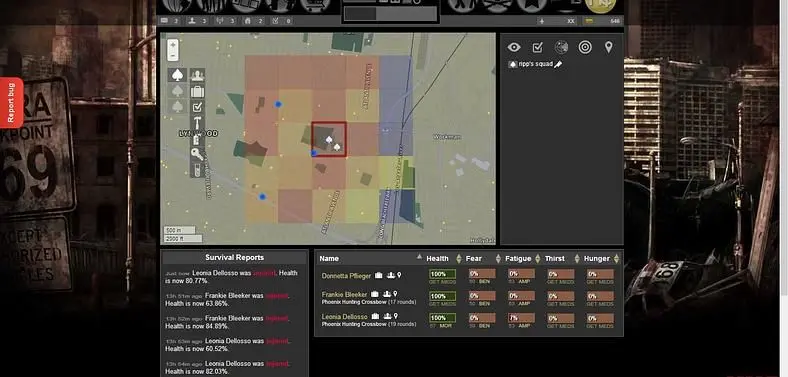
Task: Click the blue dot marker near top of grid
Action: (x=278, y=104)
